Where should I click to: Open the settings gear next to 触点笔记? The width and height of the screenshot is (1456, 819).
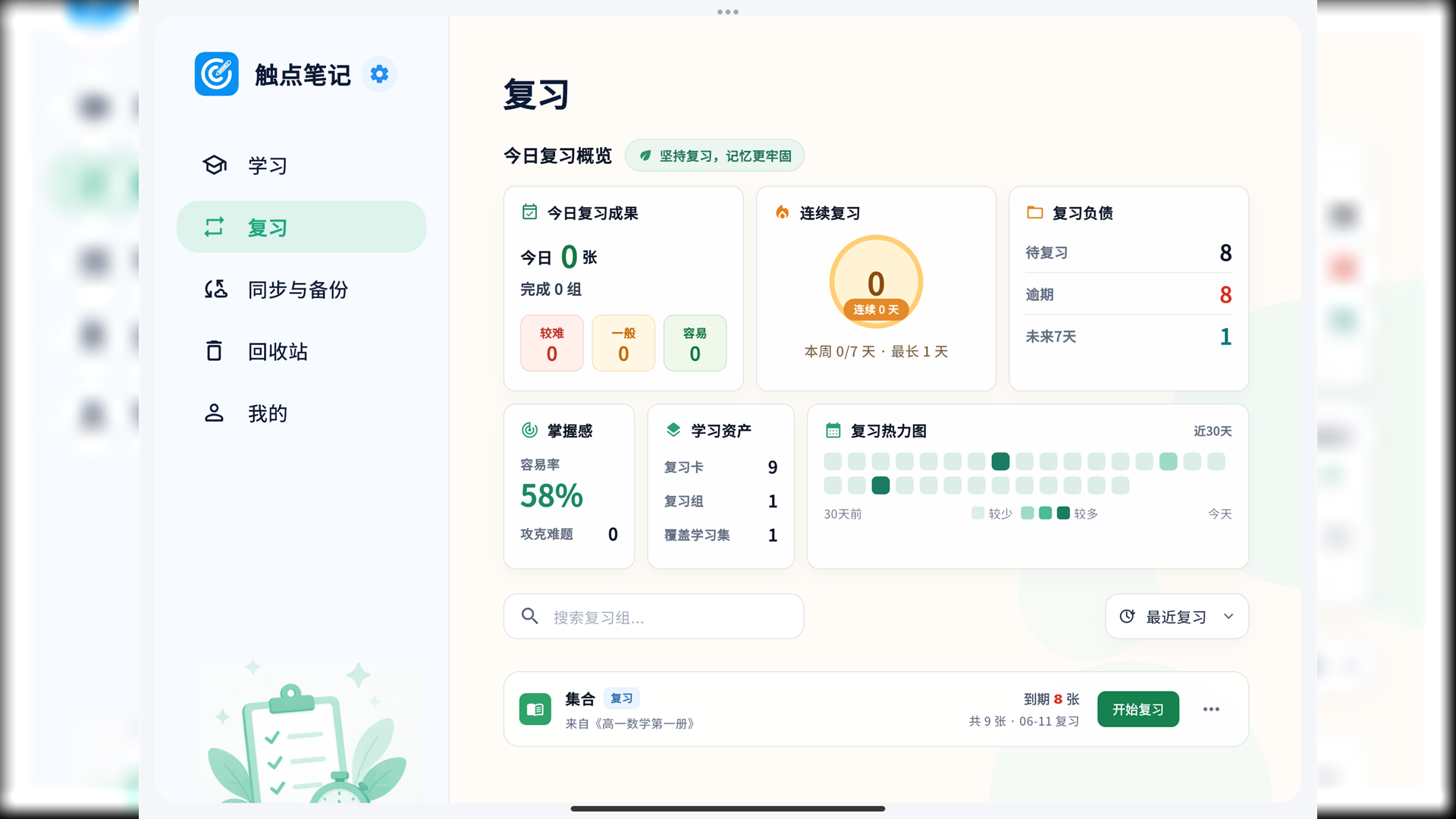pyautogui.click(x=379, y=74)
